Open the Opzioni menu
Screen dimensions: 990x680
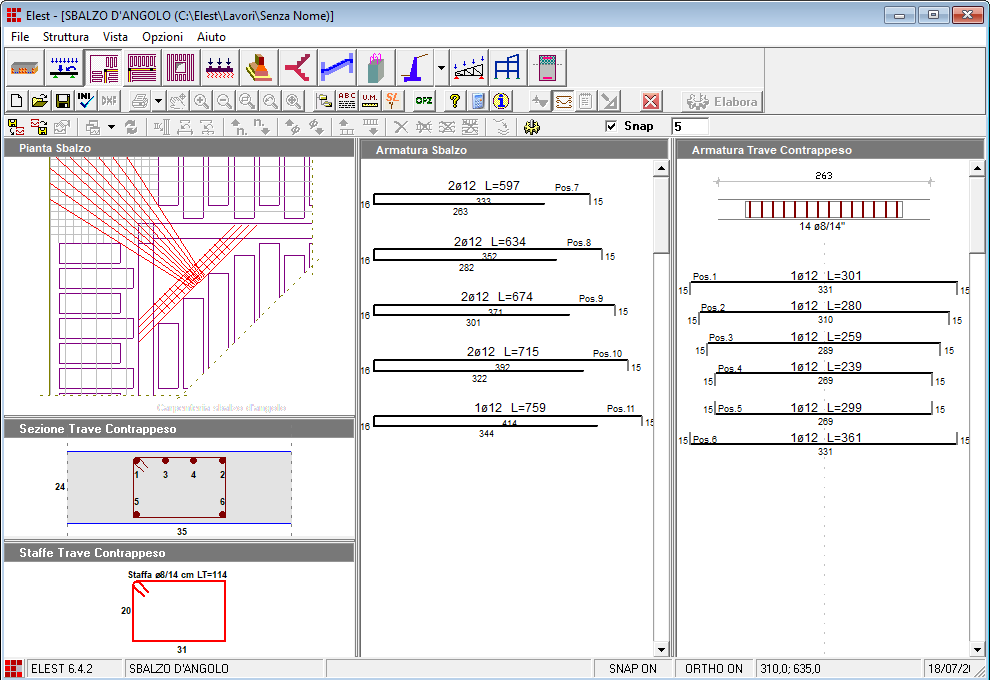(x=162, y=37)
